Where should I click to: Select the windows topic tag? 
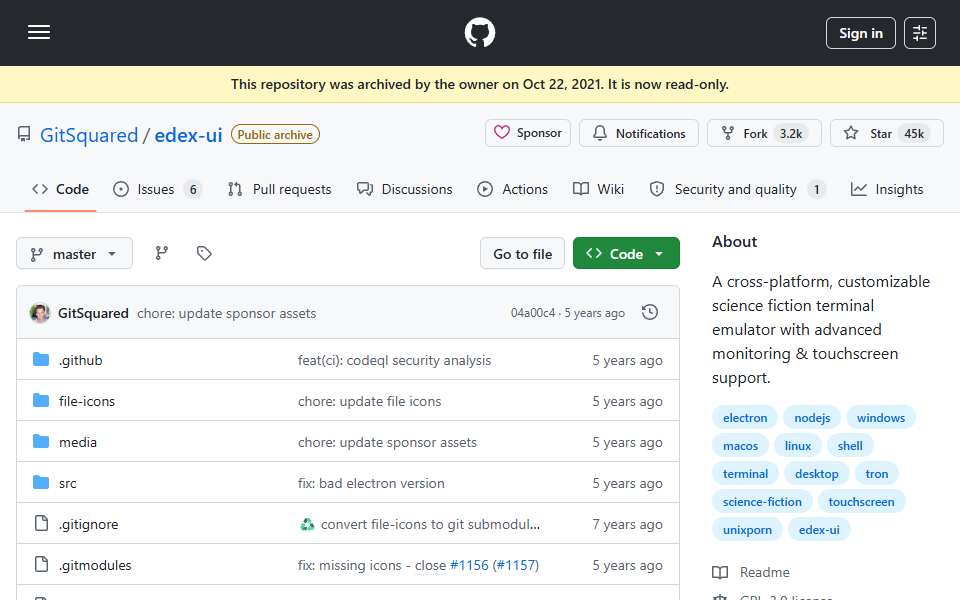[880, 418]
